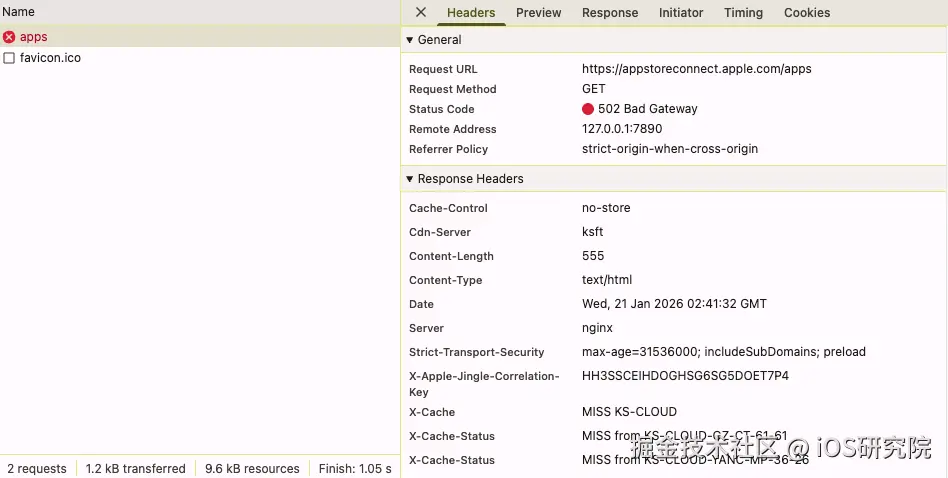The width and height of the screenshot is (948, 478).
Task: Select the apps request row
Action: [x=200, y=37]
